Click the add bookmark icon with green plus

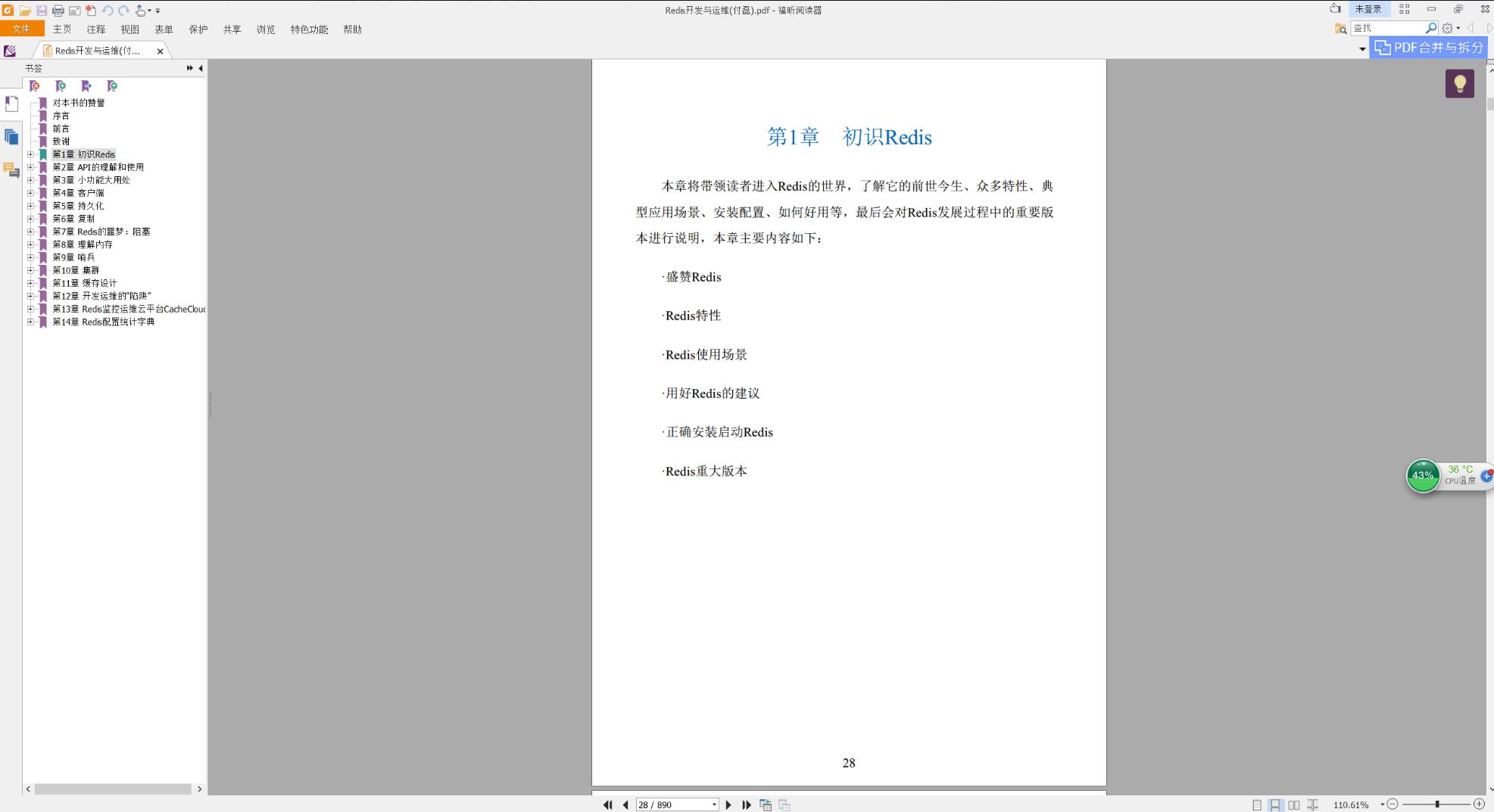pyautogui.click(x=61, y=86)
